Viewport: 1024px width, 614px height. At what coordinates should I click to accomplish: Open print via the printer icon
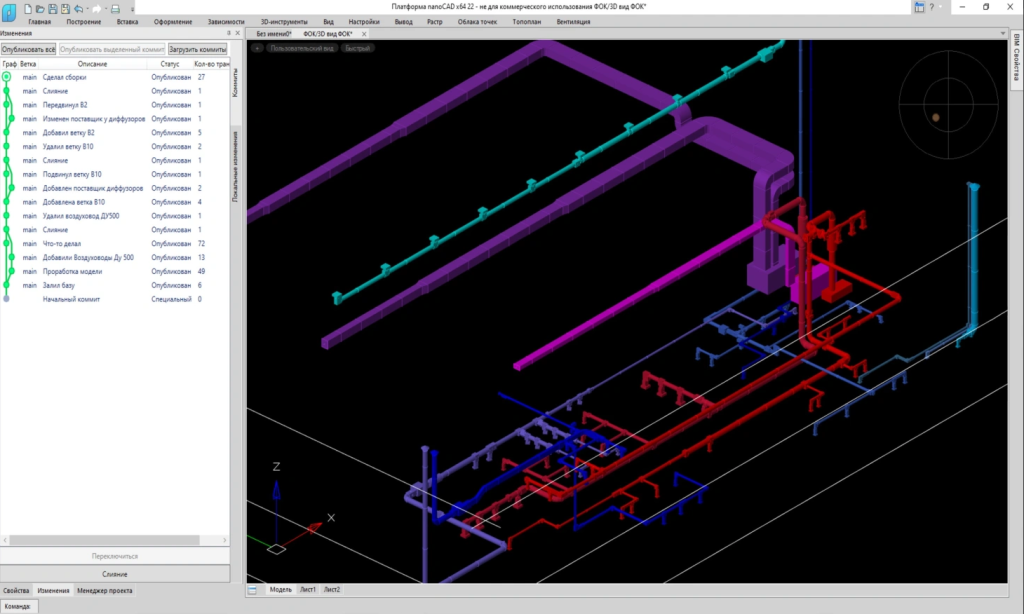point(116,10)
